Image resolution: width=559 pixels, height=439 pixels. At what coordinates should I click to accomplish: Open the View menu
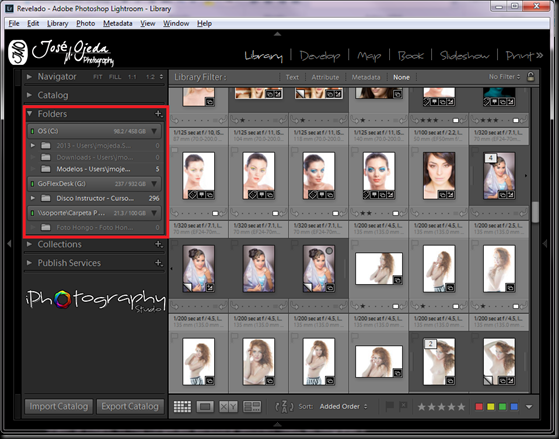[148, 24]
